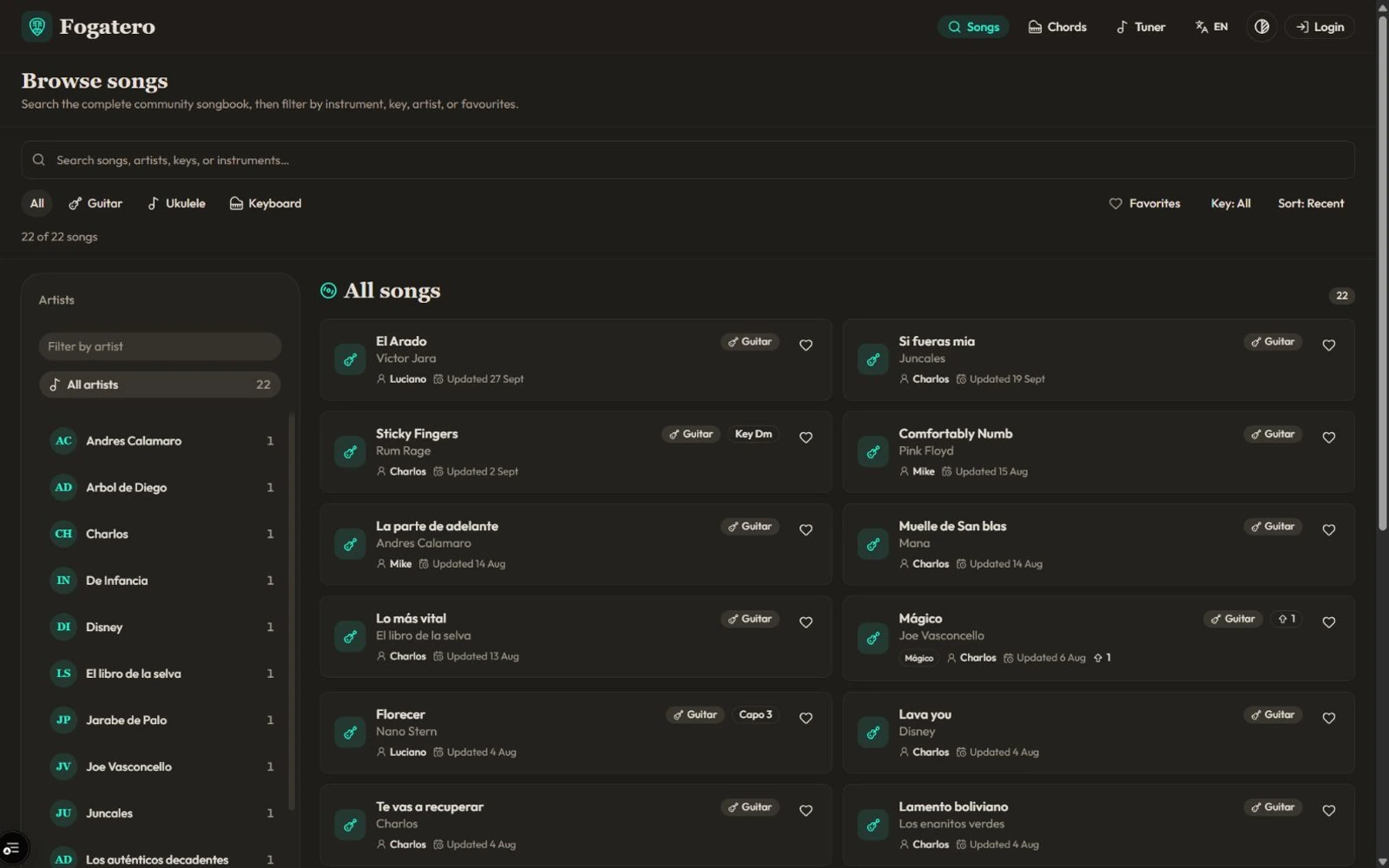
Task: Open the Florecer song title
Action: click(400, 714)
